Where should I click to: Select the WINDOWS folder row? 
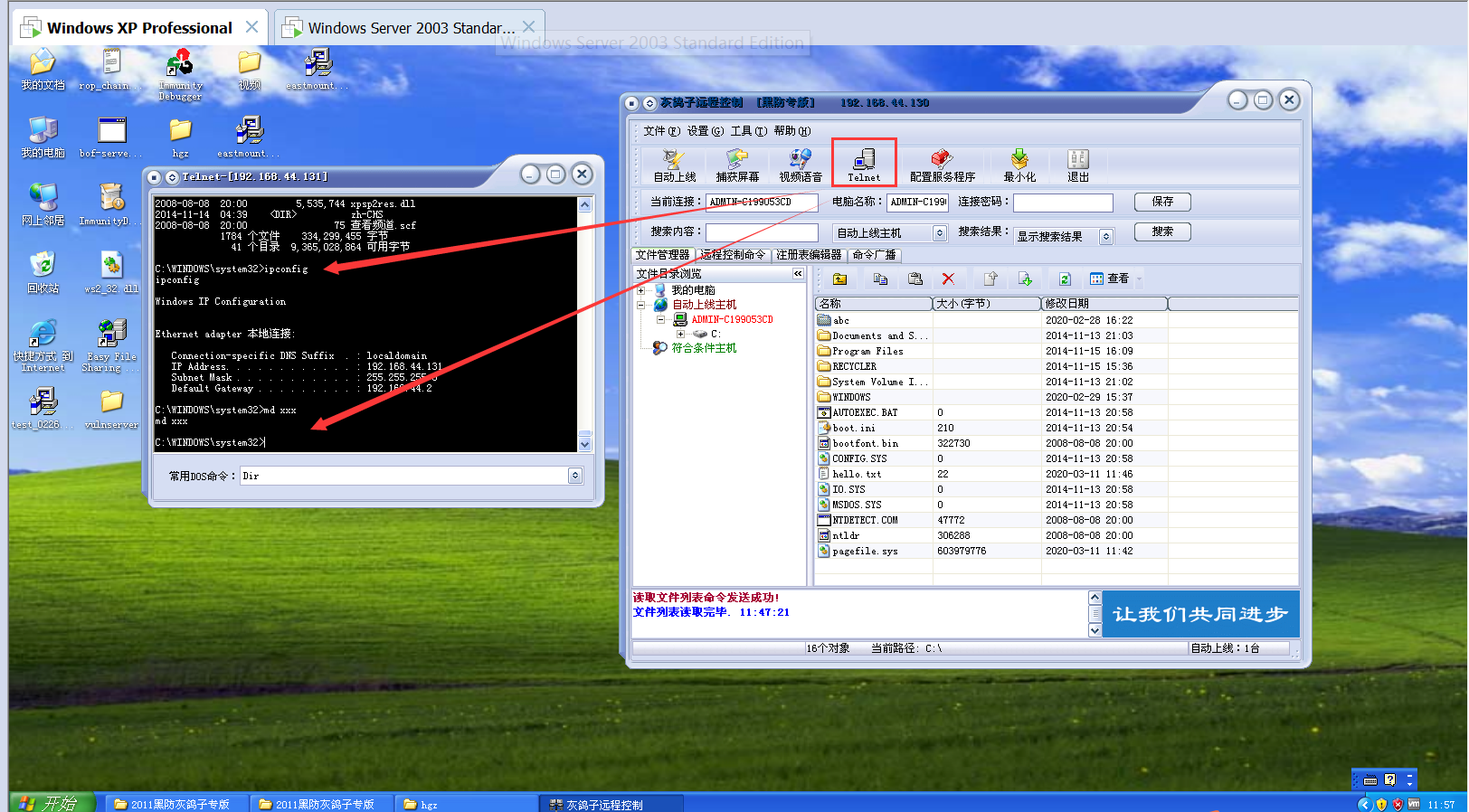click(x=1057, y=397)
